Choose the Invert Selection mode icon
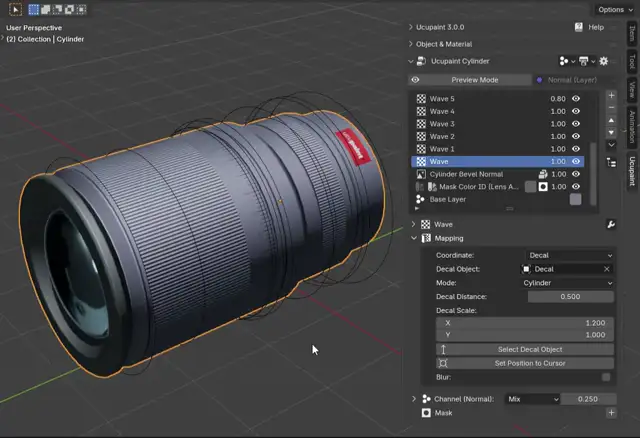The width and height of the screenshot is (640, 438). [x=69, y=9]
